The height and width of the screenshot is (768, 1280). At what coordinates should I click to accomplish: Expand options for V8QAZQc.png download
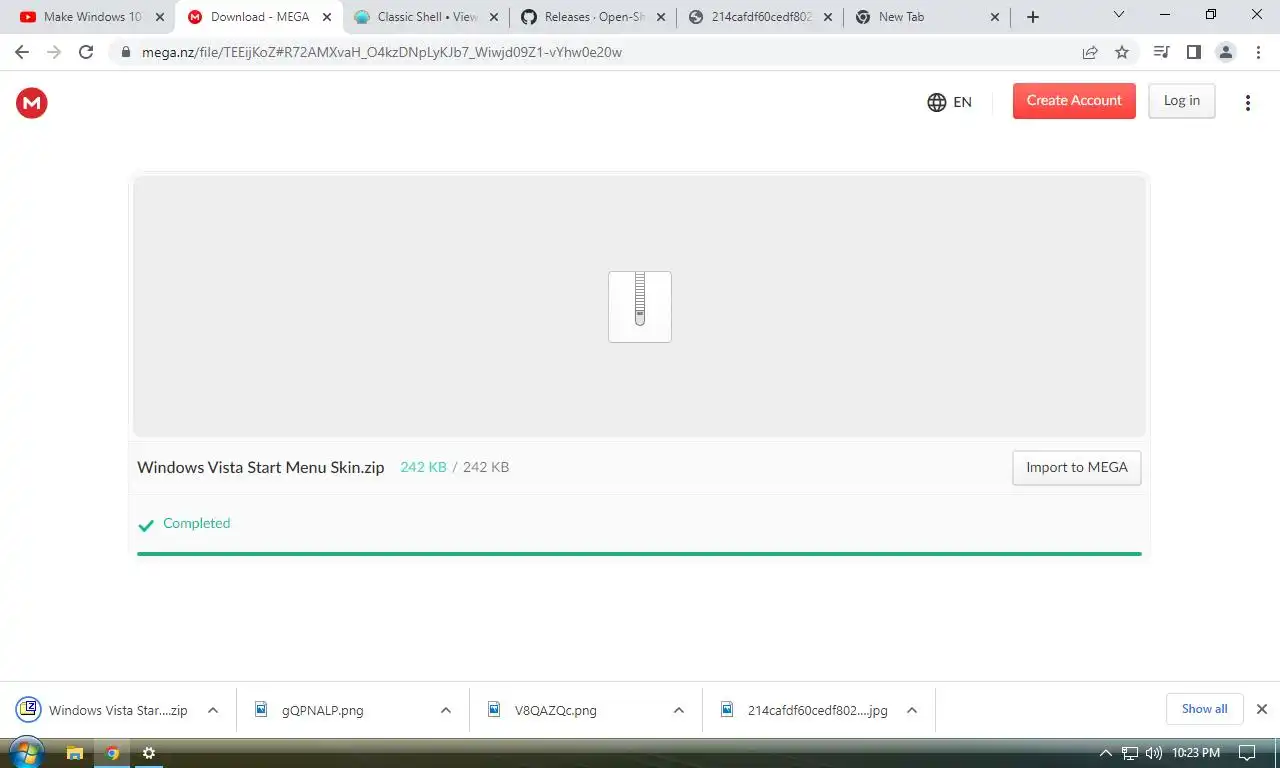tap(679, 710)
